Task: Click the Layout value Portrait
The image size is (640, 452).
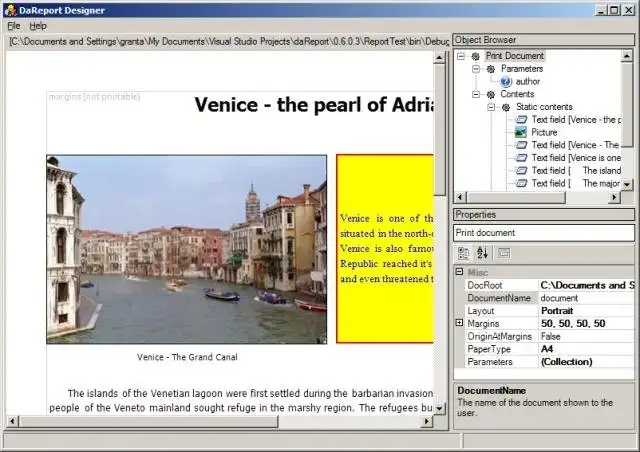Action: click(587, 311)
